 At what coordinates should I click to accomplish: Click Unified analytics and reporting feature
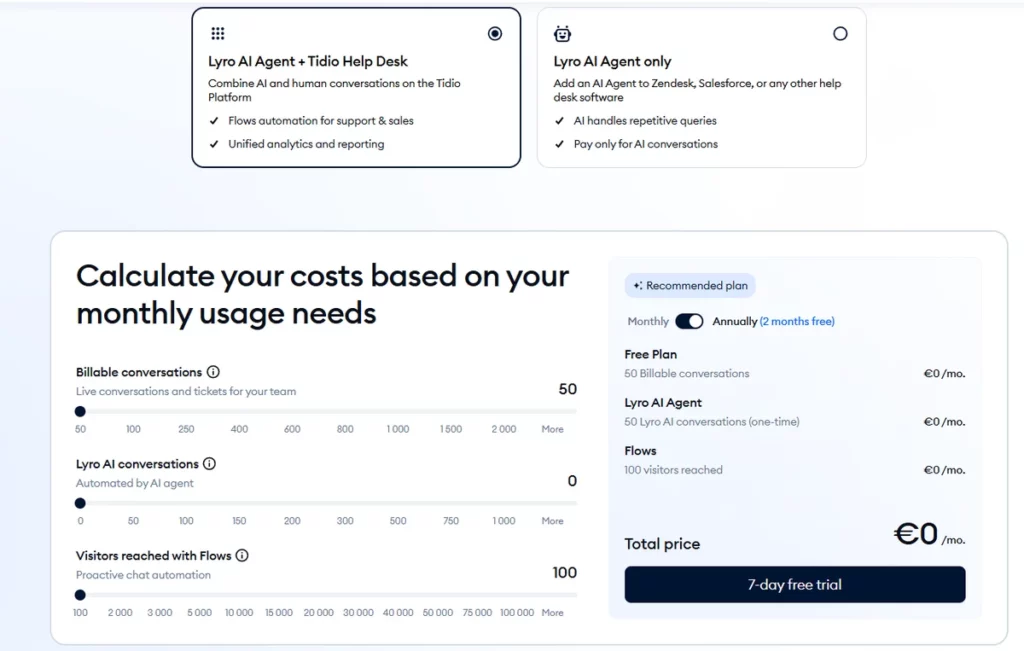tap(306, 144)
